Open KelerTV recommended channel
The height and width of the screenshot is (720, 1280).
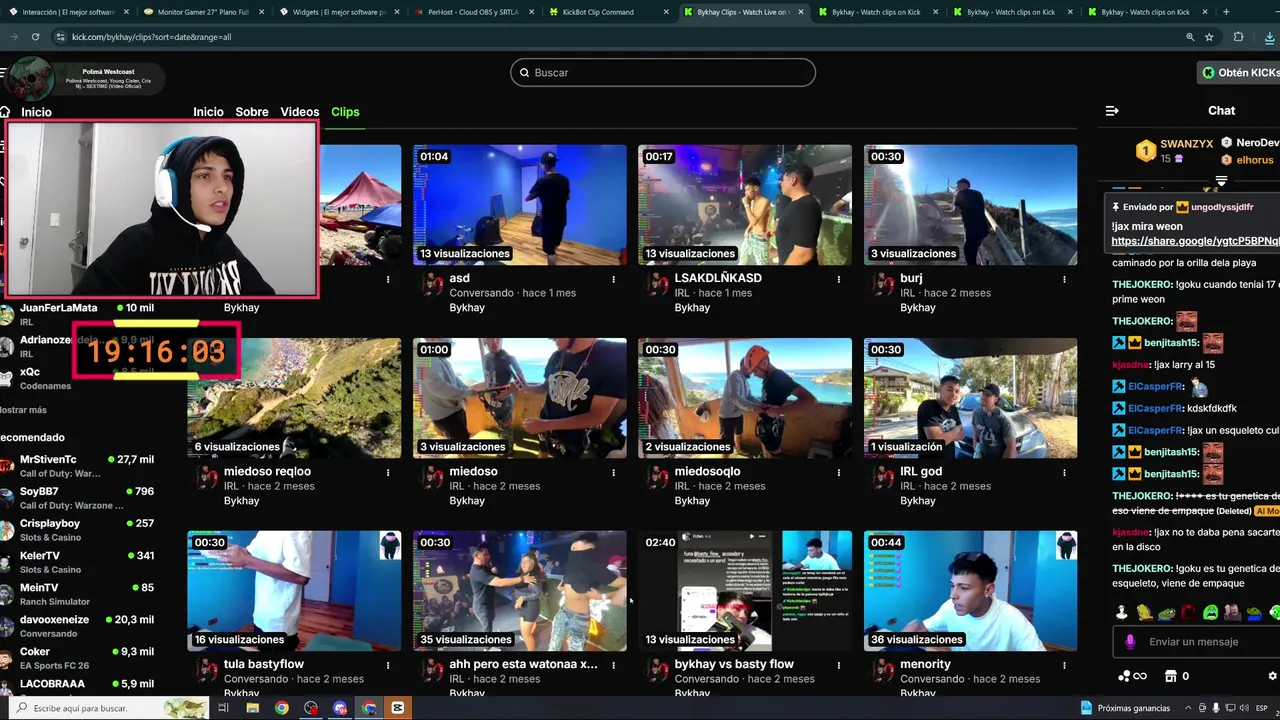pyautogui.click(x=78, y=562)
